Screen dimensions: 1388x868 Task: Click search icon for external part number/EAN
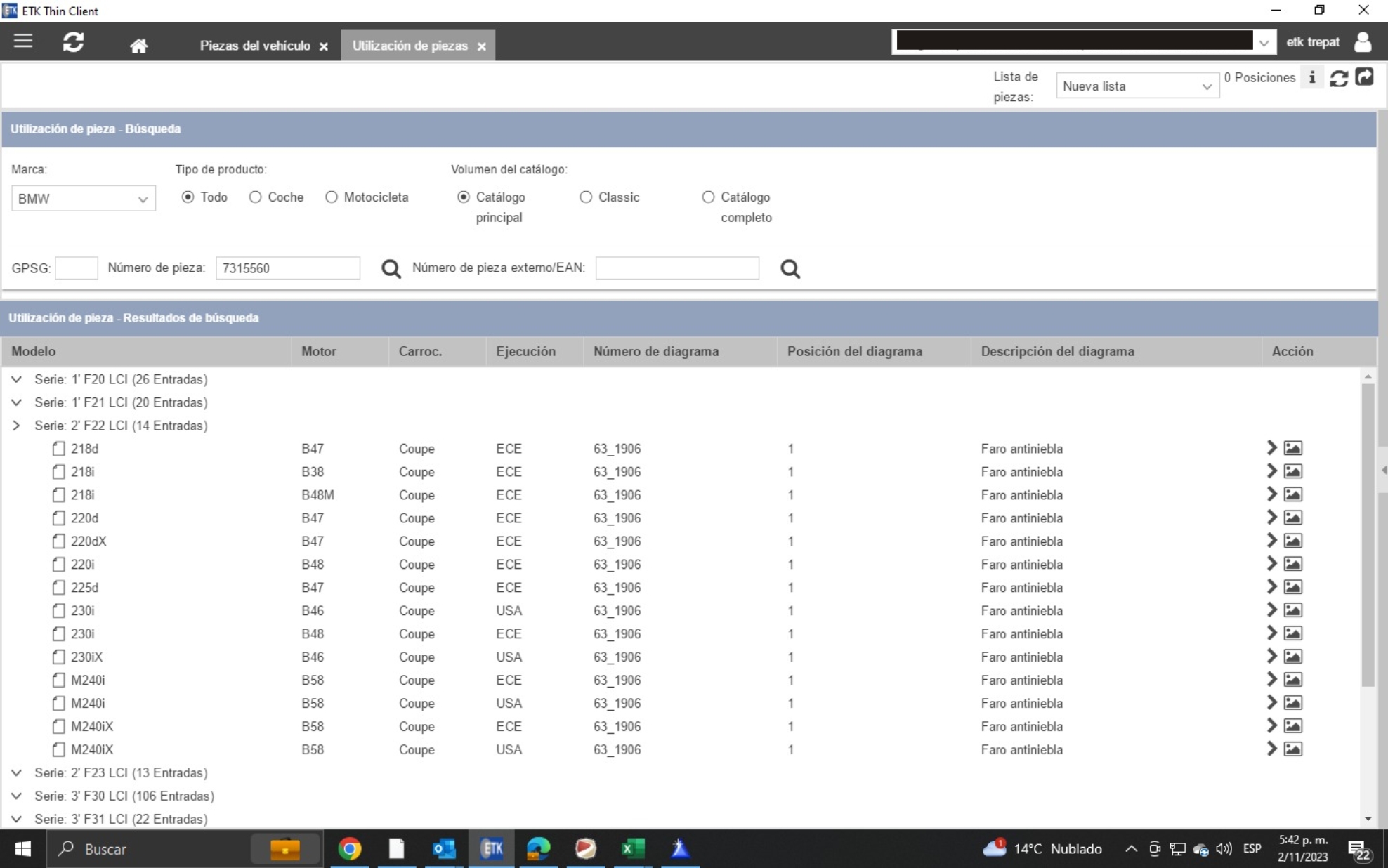(790, 268)
